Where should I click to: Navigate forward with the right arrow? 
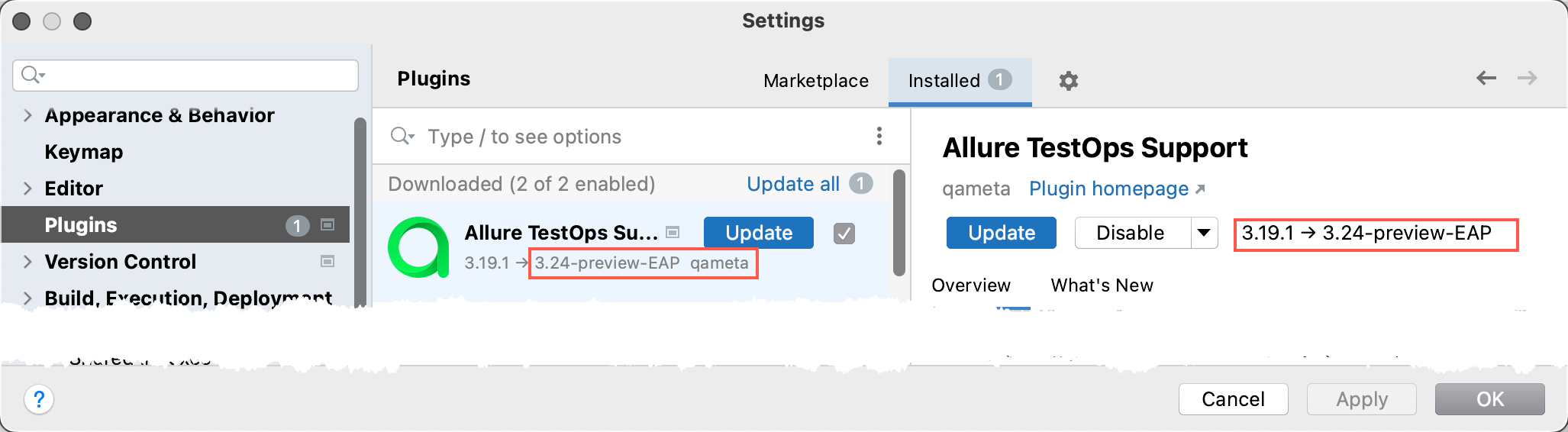1528,78
